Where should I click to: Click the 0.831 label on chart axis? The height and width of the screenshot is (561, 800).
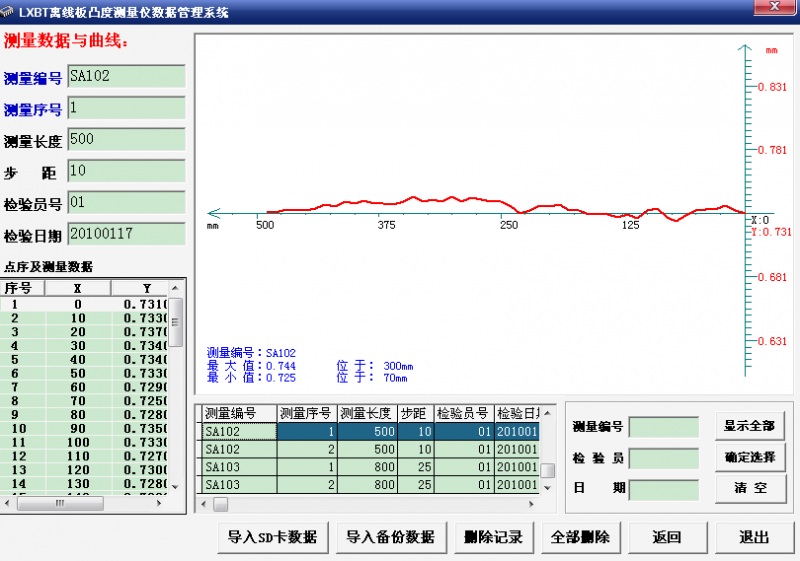tap(771, 87)
